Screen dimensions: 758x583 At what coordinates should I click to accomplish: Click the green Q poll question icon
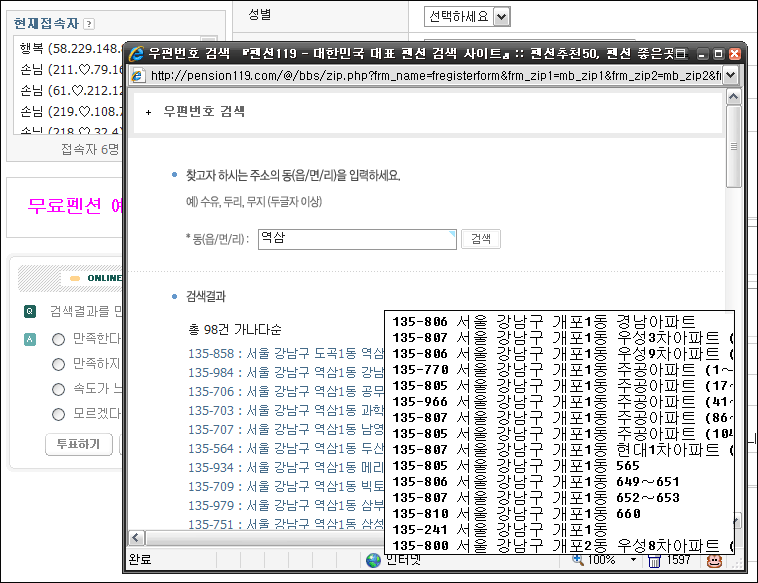coord(30,311)
